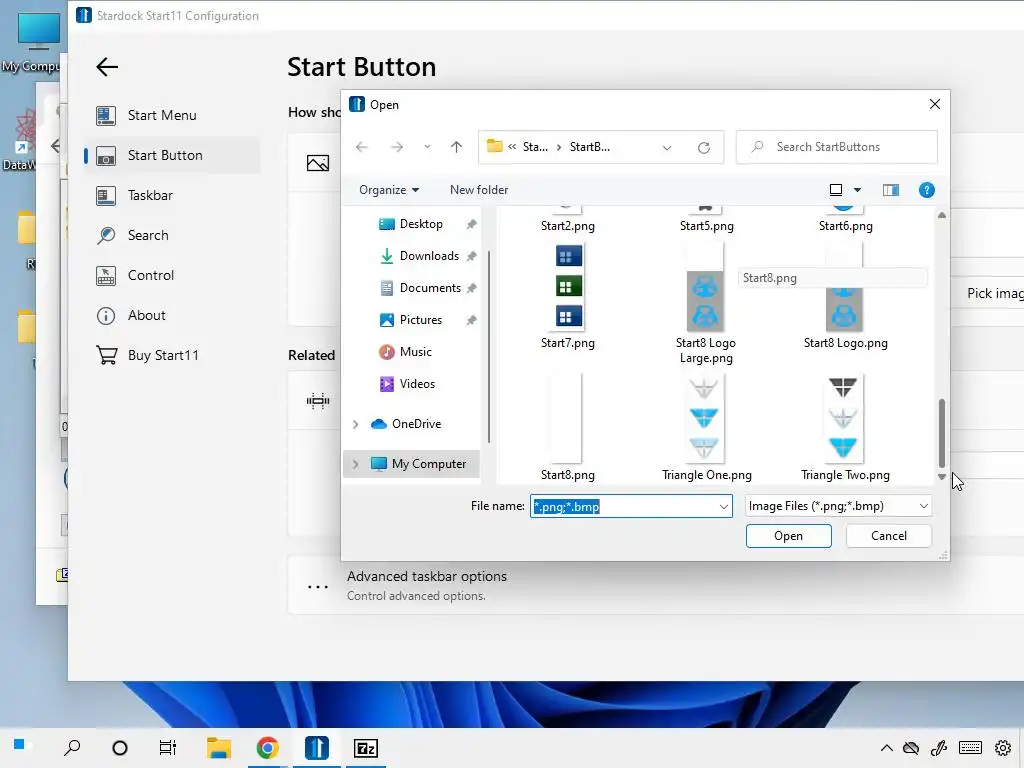Viewport: 1024px width, 768px height.
Task: Open 7-Zip from the taskbar
Action: (x=366, y=748)
